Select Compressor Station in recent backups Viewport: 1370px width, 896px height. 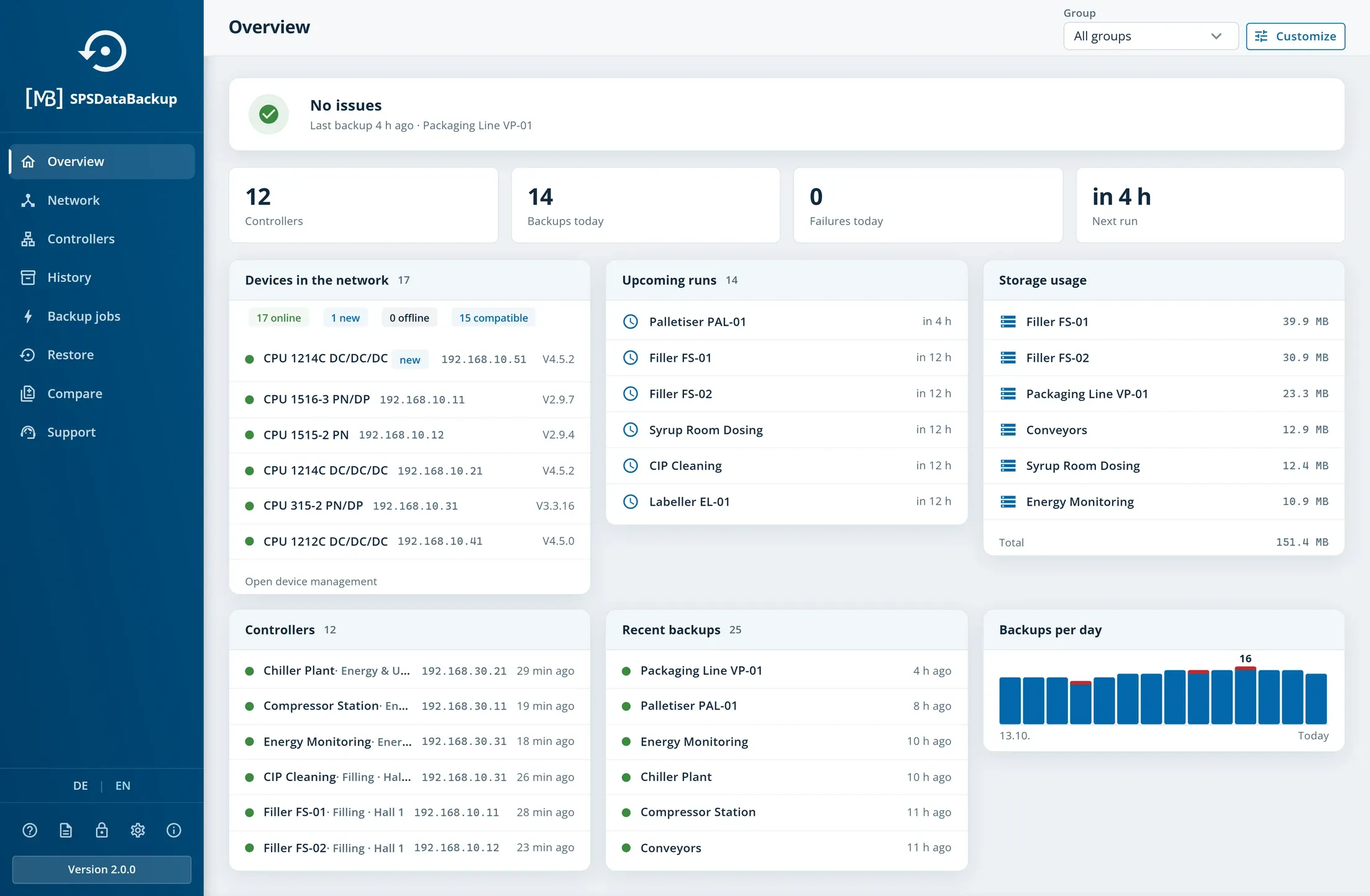tap(787, 812)
